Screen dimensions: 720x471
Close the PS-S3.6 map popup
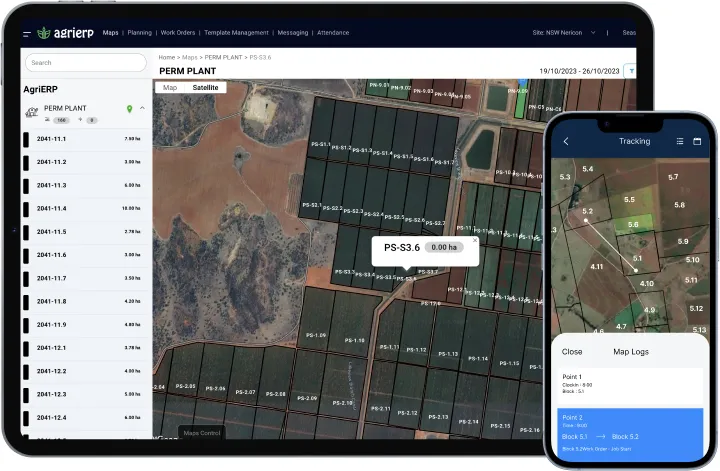(475, 240)
